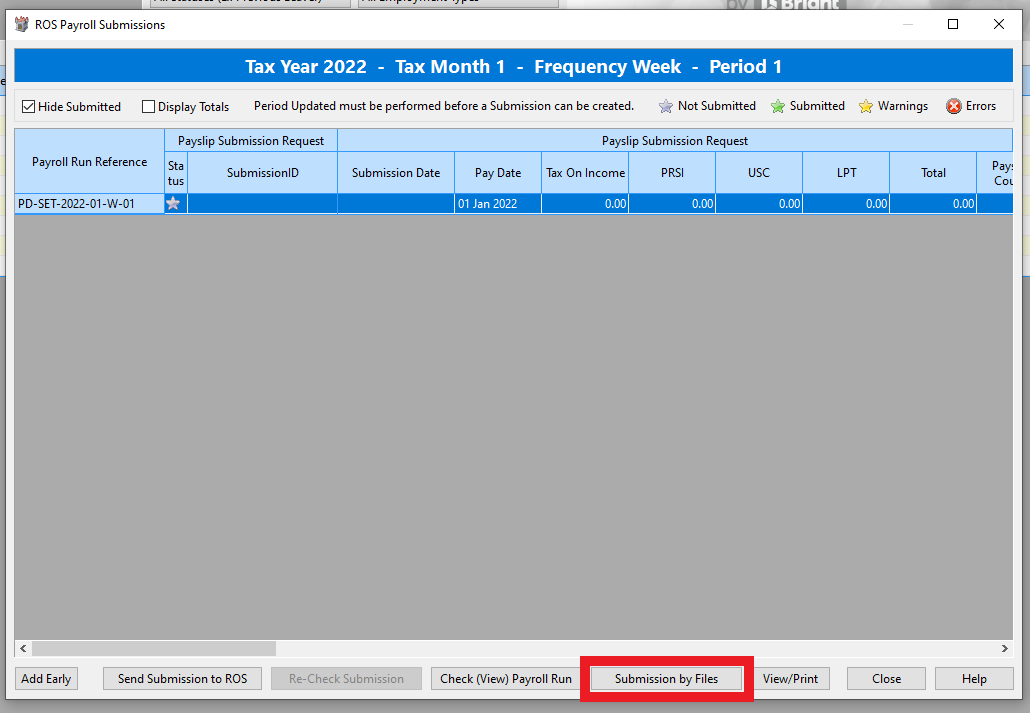Click left arrow of horizontal scrollbar

pyautogui.click(x=23, y=649)
